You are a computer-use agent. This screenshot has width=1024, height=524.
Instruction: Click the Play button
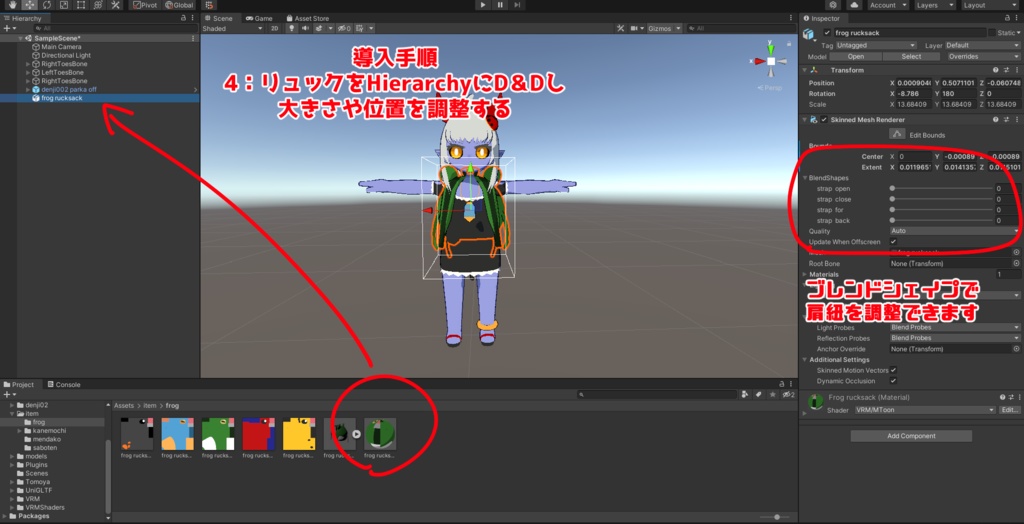[483, 5]
